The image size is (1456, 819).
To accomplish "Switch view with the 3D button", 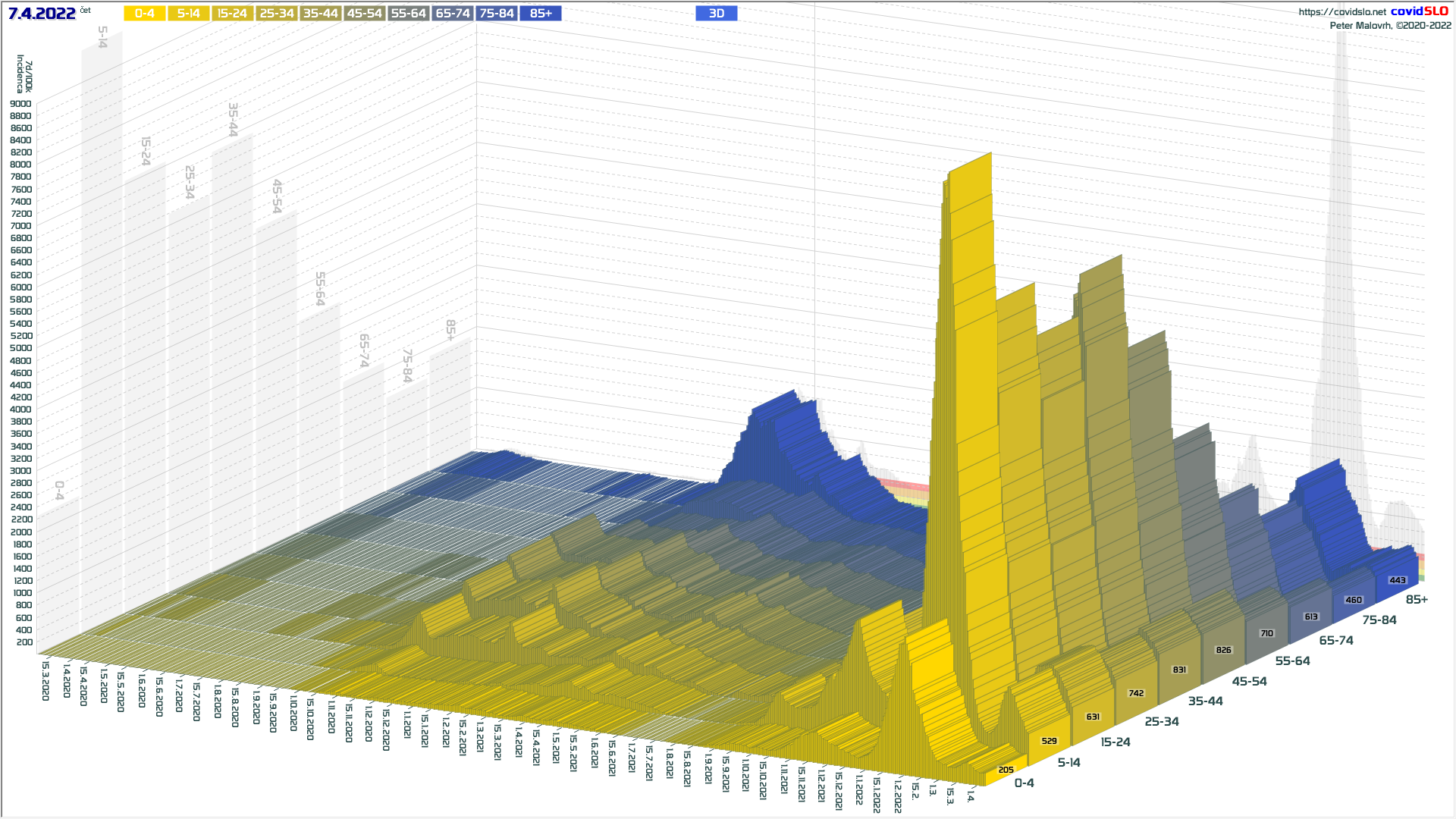I will coord(716,14).
